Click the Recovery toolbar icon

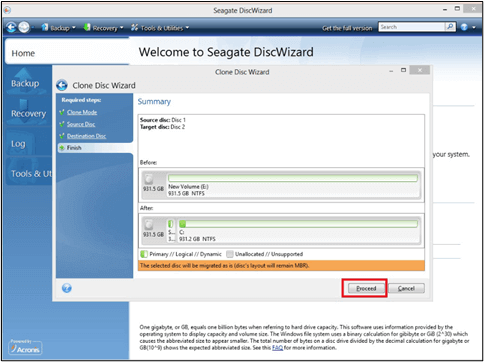(87, 27)
